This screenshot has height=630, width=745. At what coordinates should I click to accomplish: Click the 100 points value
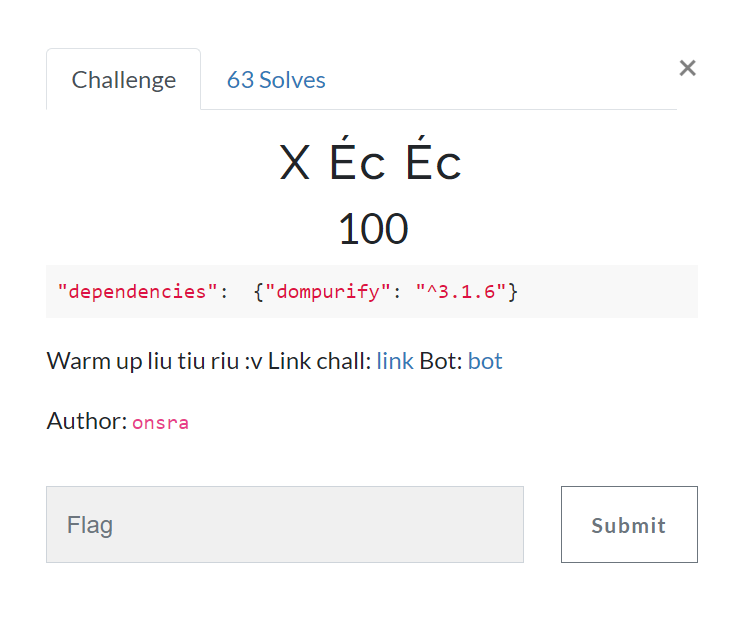[372, 229]
